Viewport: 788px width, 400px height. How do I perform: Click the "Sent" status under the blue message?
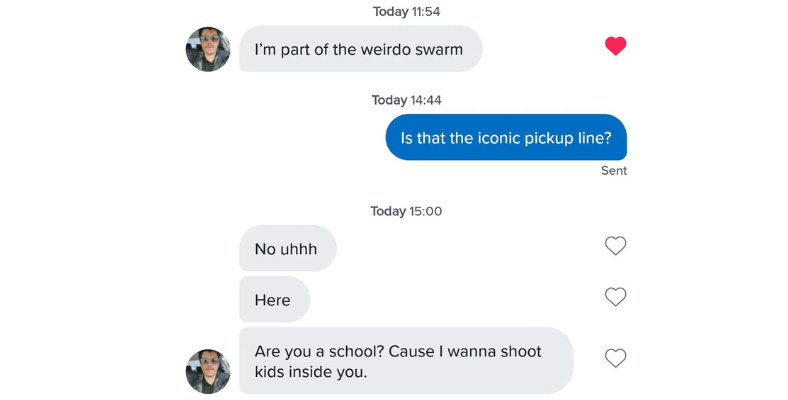click(614, 171)
